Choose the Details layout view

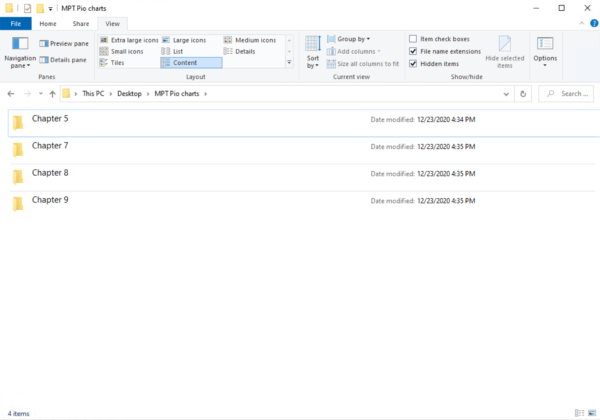tap(245, 51)
